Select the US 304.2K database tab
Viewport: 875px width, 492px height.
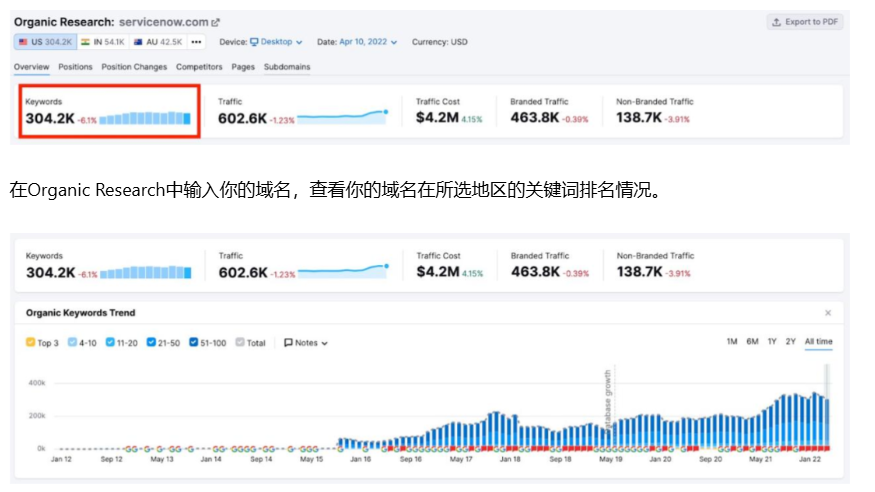click(x=45, y=42)
